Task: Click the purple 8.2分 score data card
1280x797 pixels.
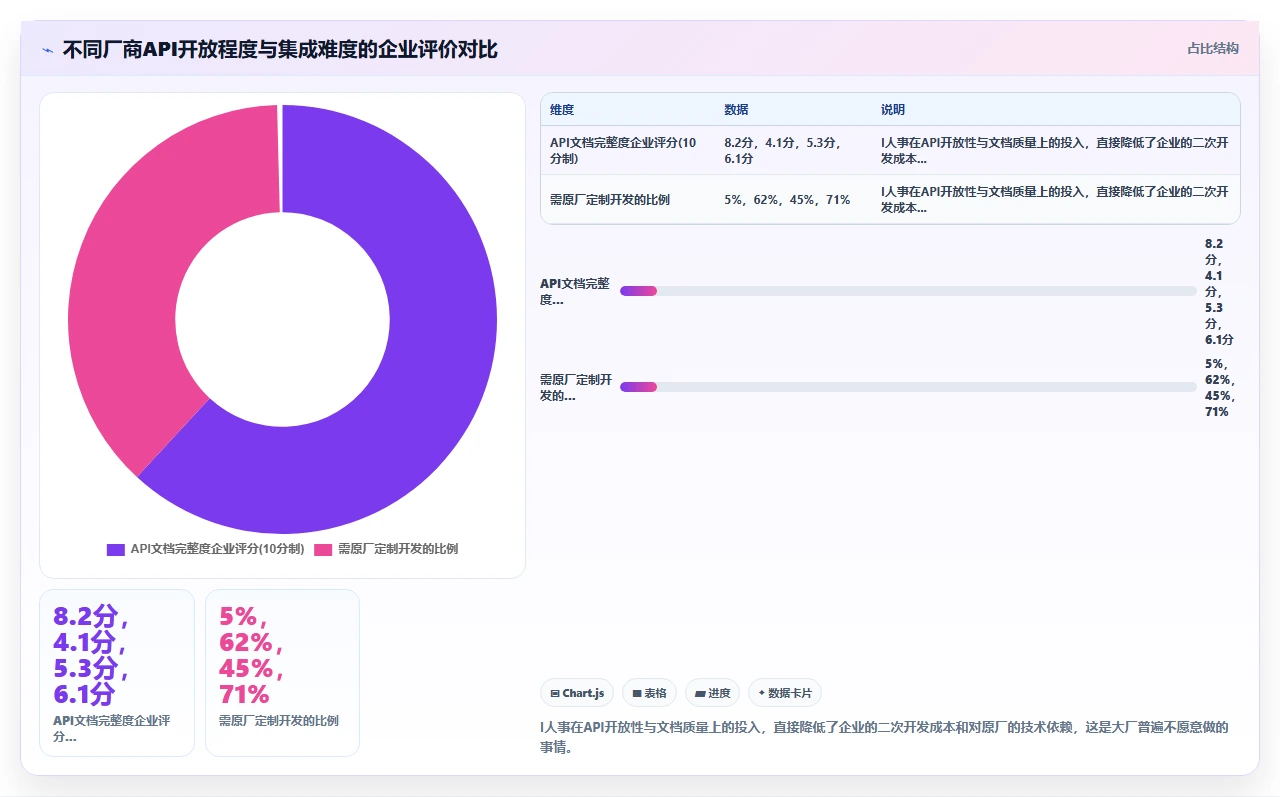Action: [x=117, y=673]
